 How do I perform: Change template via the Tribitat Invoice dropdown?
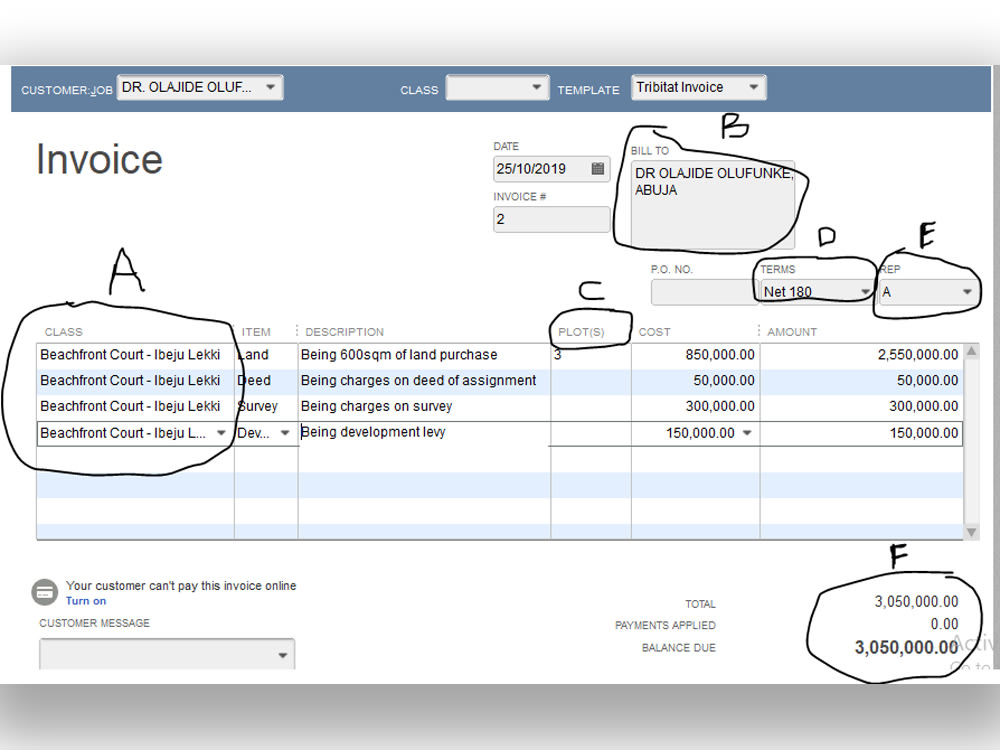coord(753,87)
